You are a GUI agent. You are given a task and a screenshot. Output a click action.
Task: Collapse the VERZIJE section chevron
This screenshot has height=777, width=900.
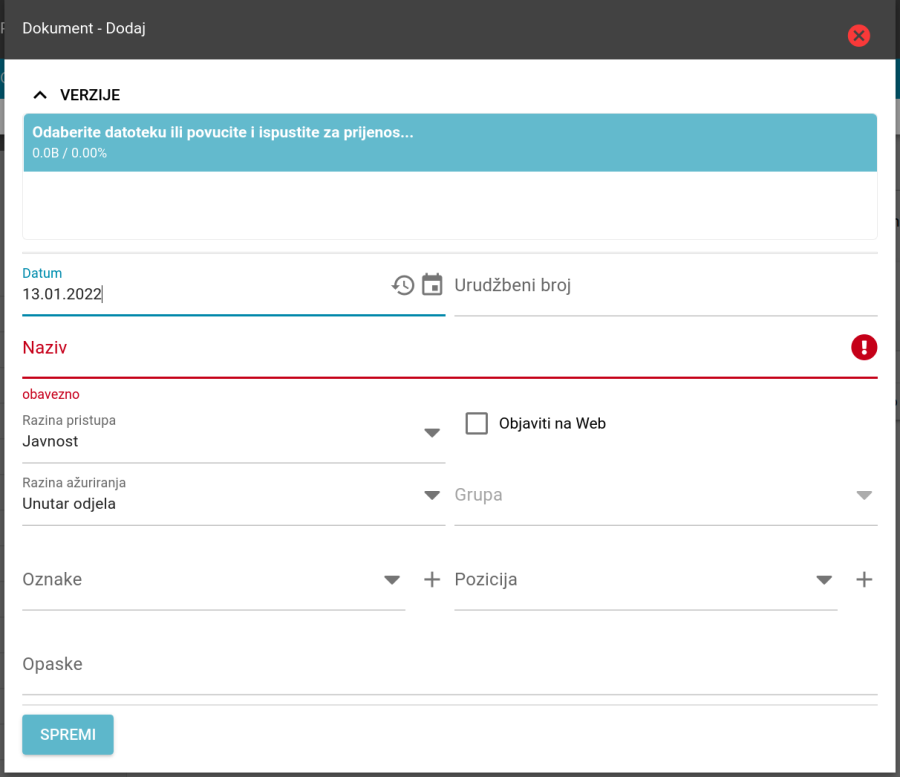click(x=40, y=95)
